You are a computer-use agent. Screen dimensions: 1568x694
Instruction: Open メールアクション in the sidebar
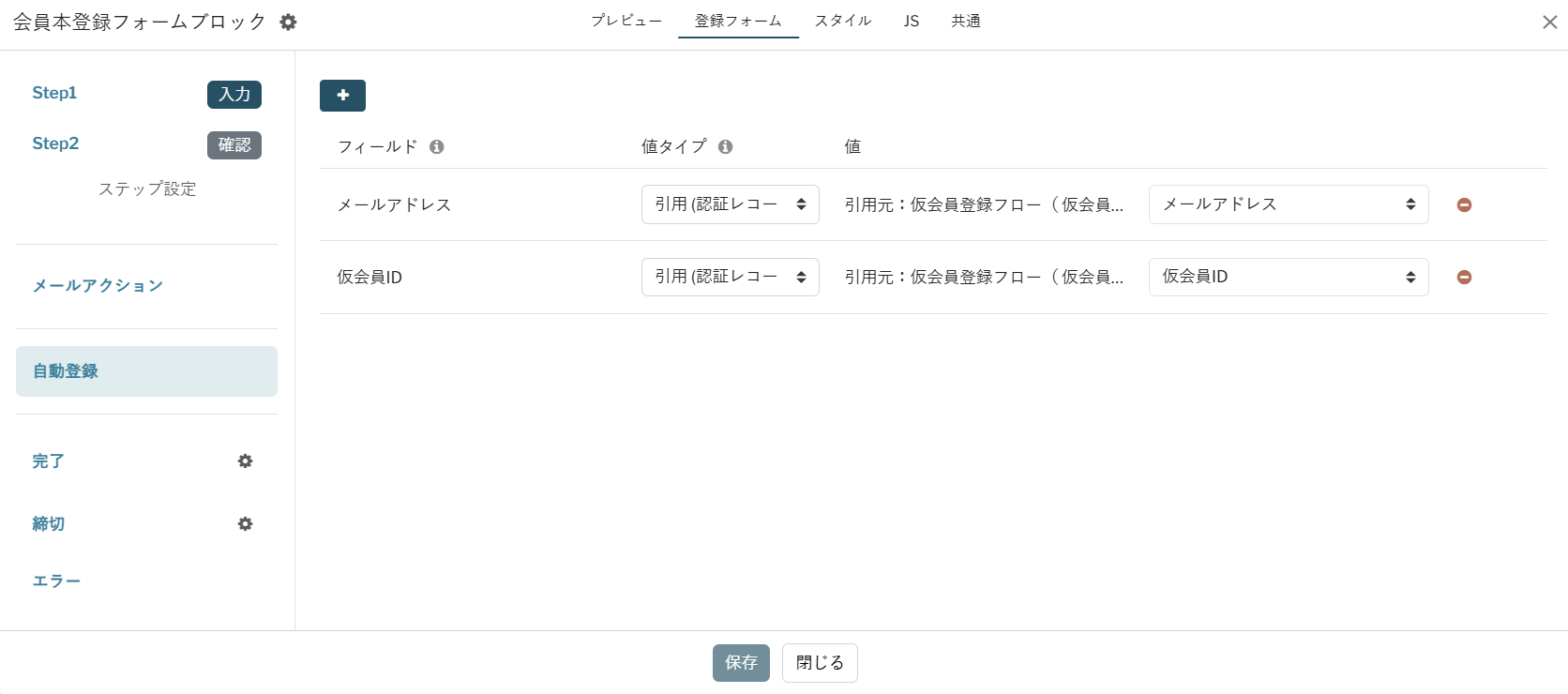coord(98,286)
